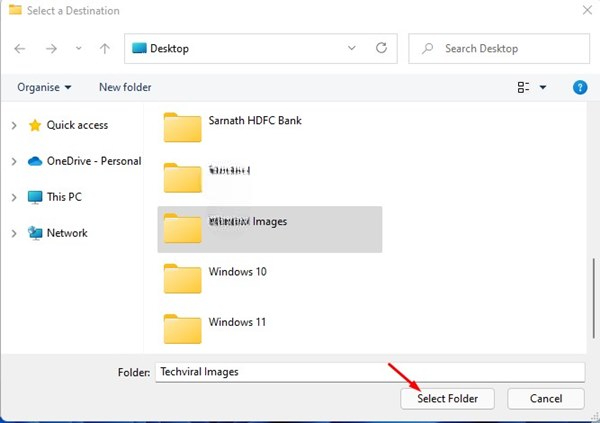The height and width of the screenshot is (423, 600).
Task: Go forward with the right arrow
Action: [51, 49]
